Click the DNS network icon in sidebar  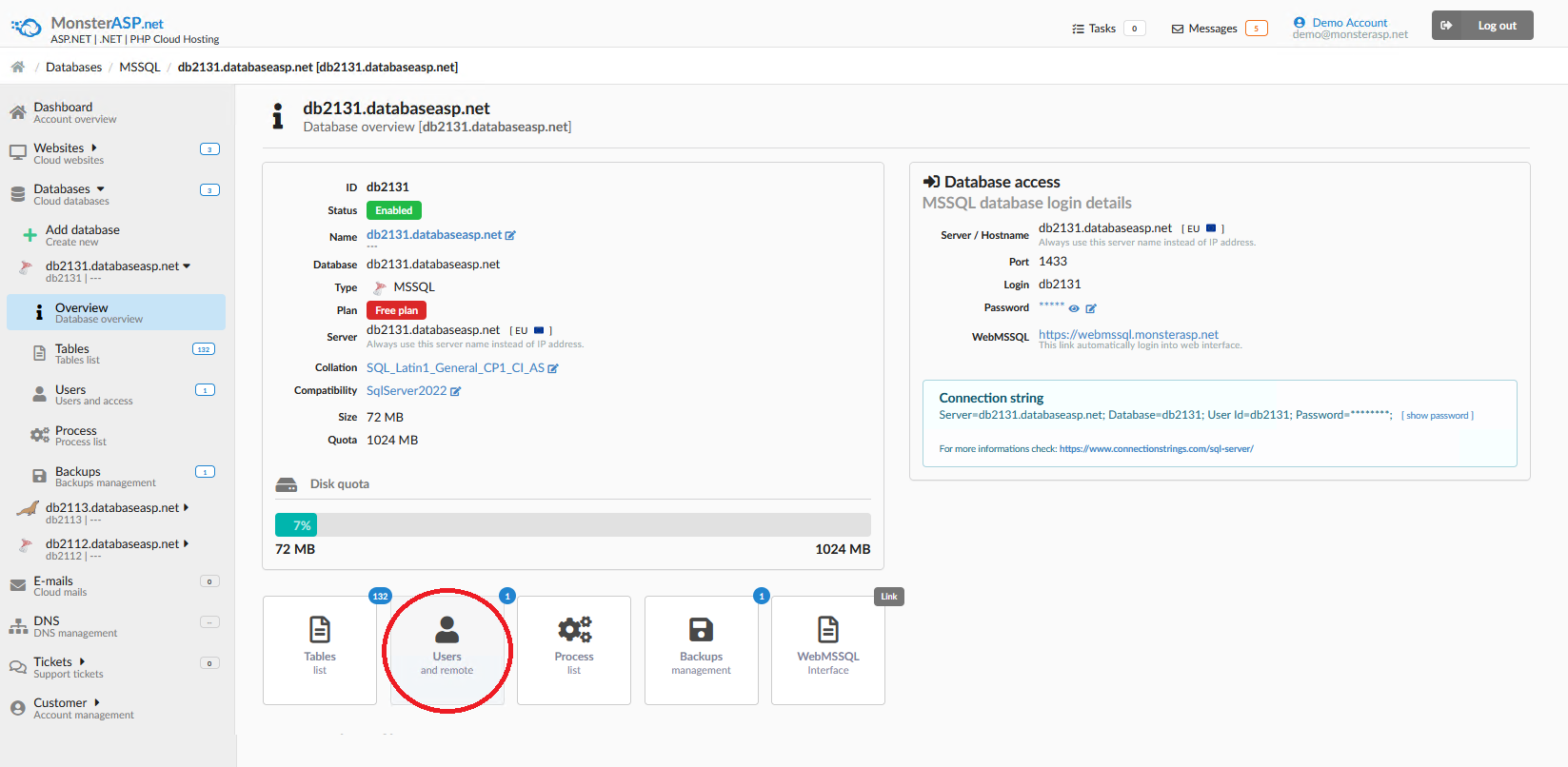coord(18,626)
